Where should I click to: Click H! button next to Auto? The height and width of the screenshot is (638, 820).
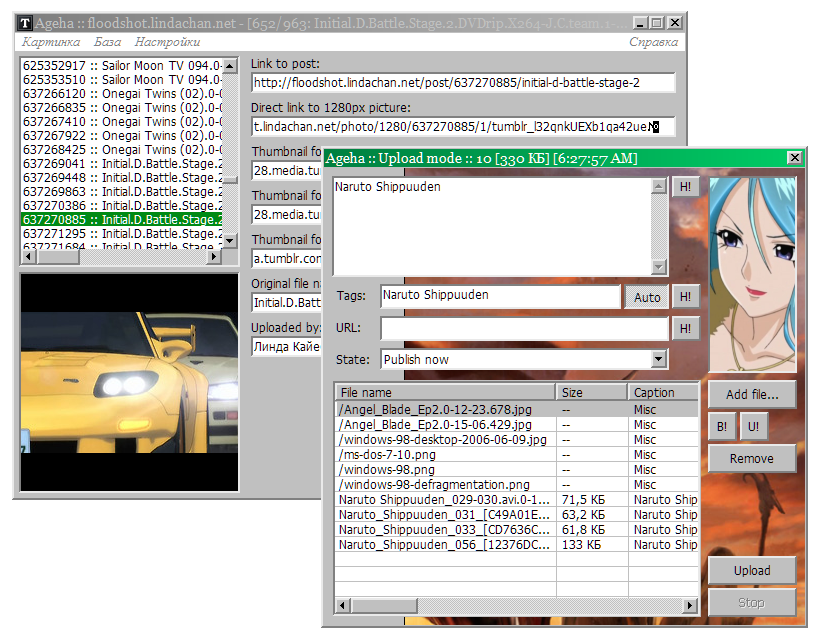click(x=685, y=297)
